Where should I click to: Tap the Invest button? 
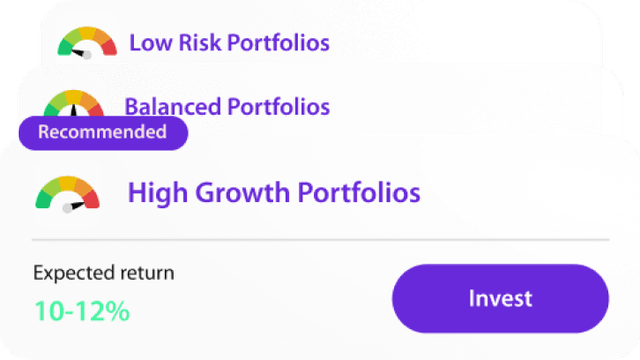500,298
